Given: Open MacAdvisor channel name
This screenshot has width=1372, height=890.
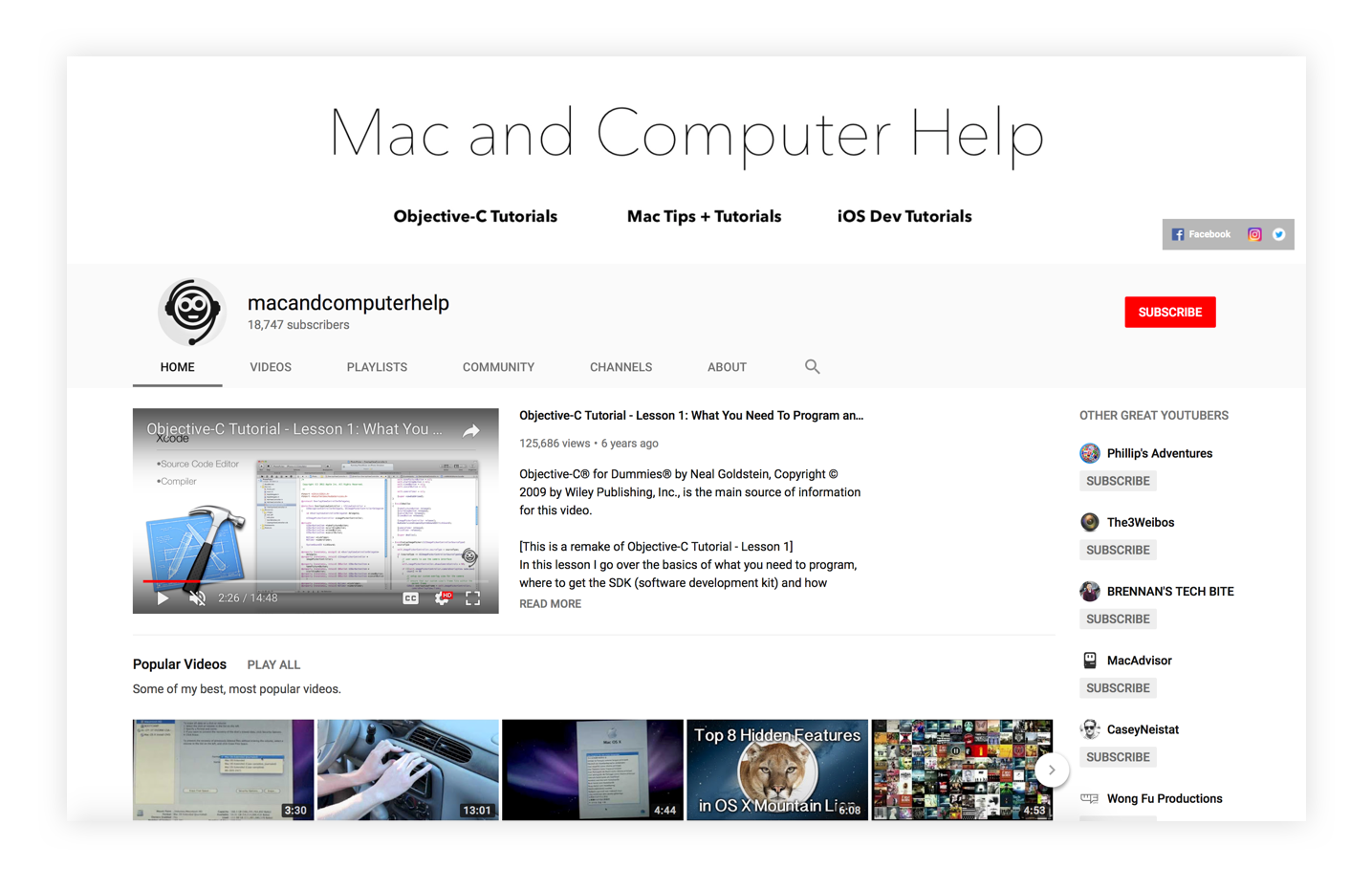Looking at the screenshot, I should (x=1139, y=661).
